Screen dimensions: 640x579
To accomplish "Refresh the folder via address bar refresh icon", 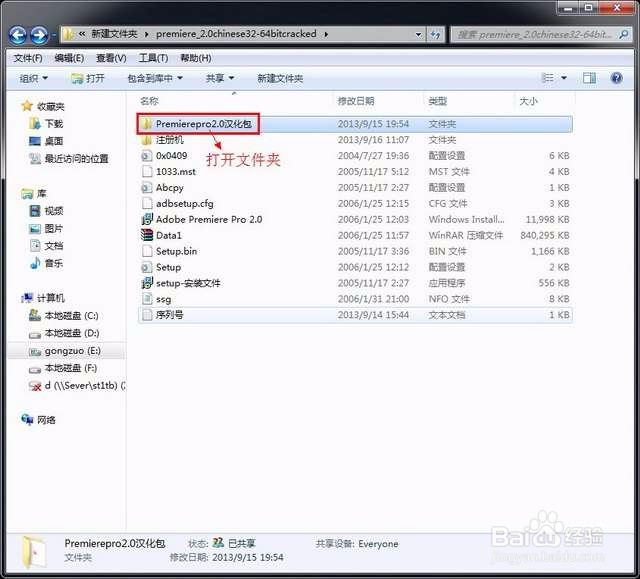I will 436,35.
